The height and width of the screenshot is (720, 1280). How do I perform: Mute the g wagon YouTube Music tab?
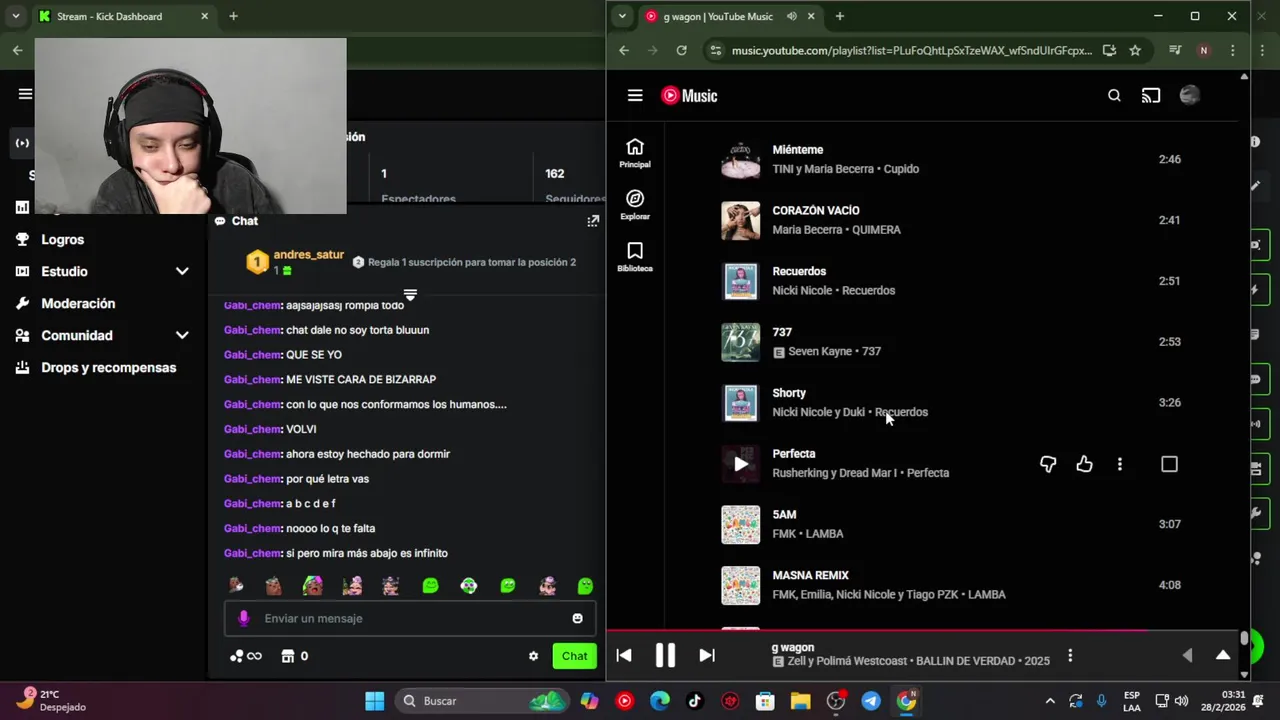pos(792,16)
